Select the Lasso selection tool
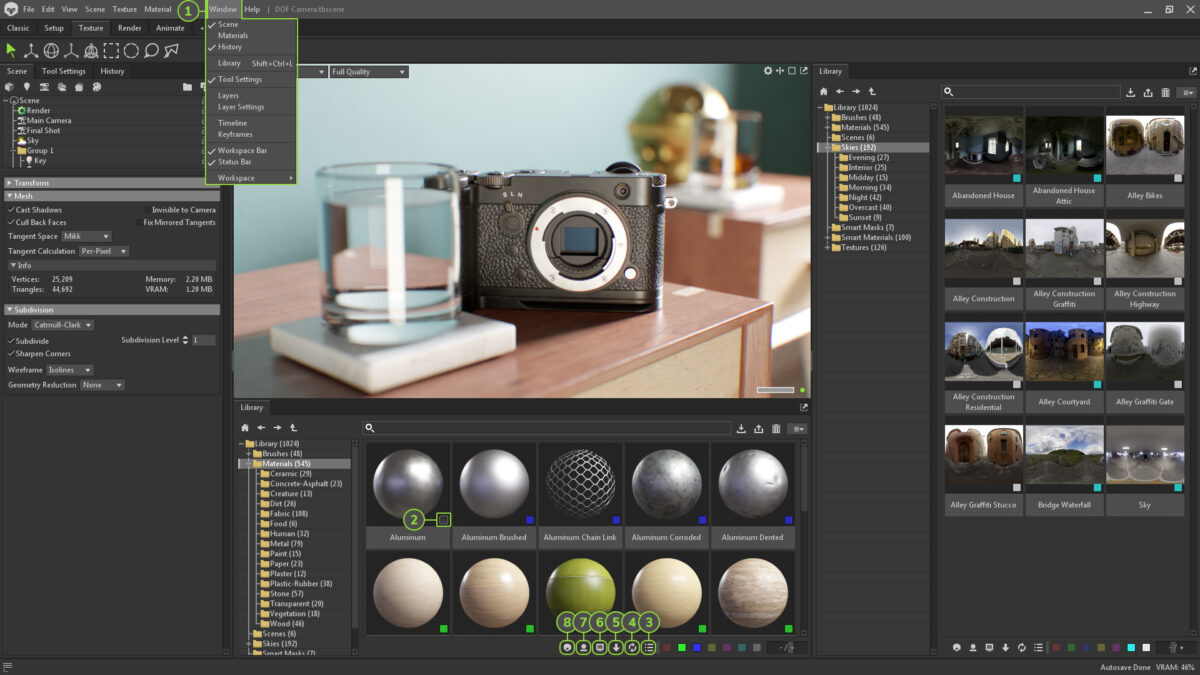This screenshot has width=1200, height=675. click(x=150, y=51)
